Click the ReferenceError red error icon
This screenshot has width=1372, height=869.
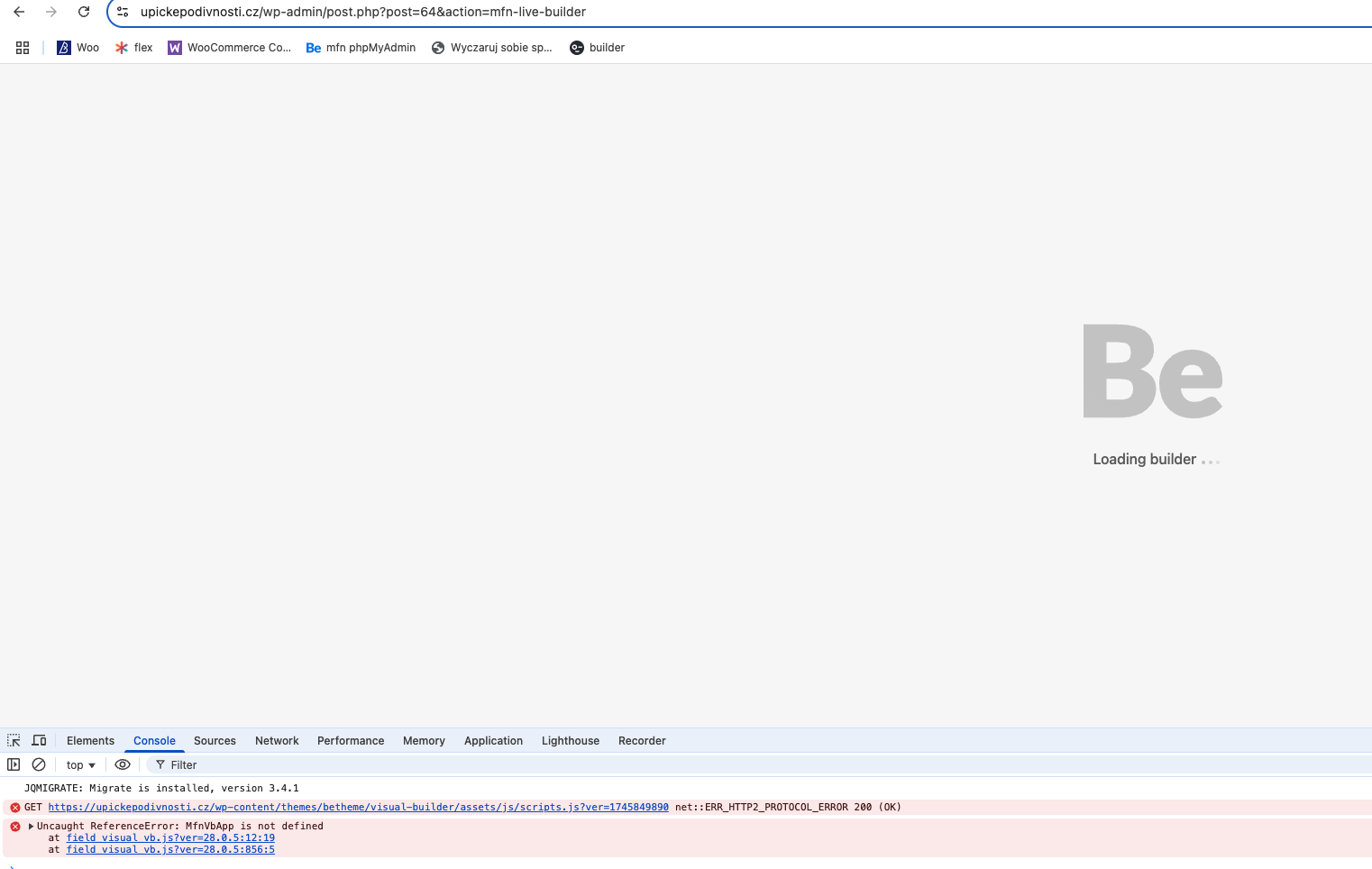[15, 826]
